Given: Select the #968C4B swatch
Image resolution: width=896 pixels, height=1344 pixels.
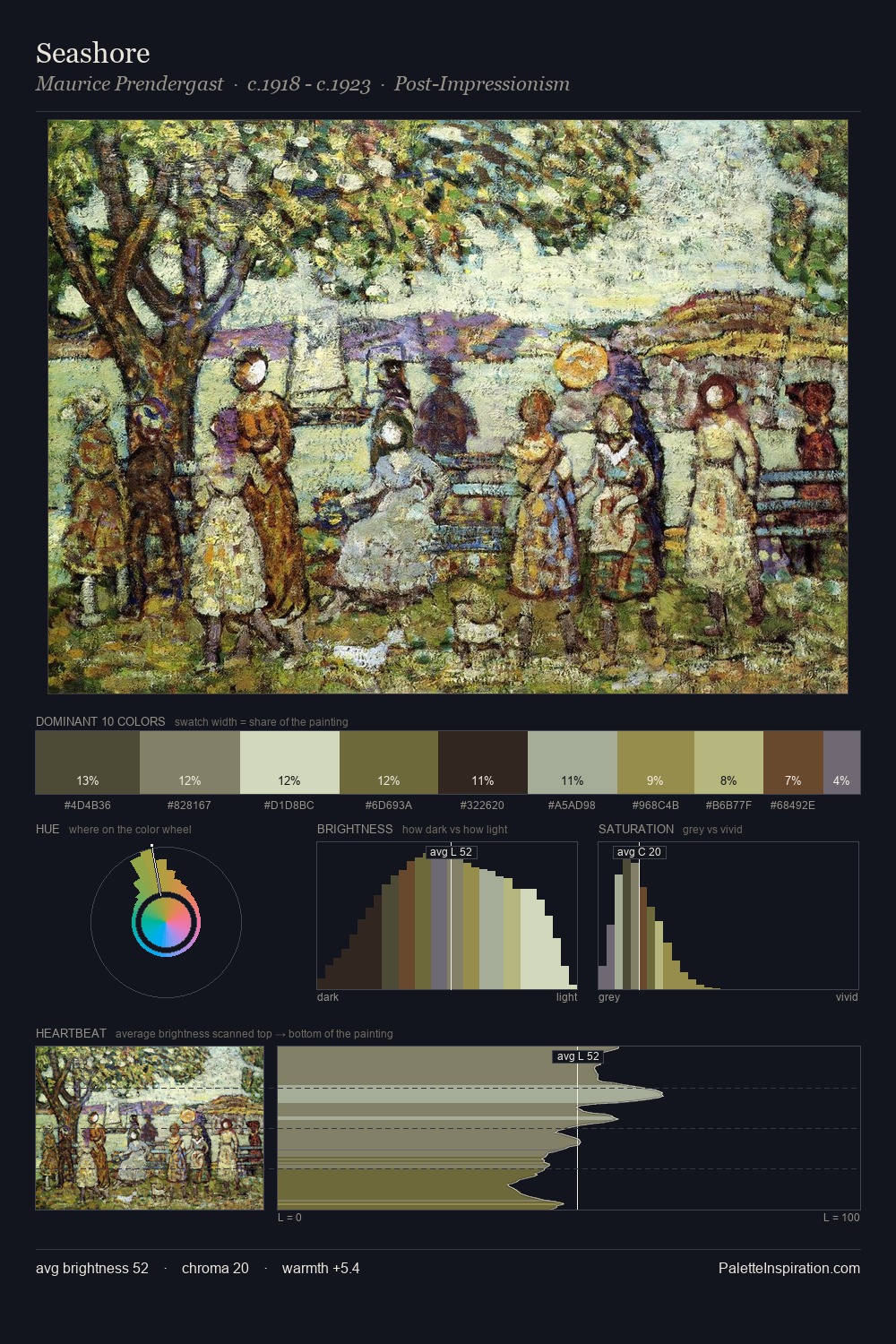Looking at the screenshot, I should click(656, 762).
